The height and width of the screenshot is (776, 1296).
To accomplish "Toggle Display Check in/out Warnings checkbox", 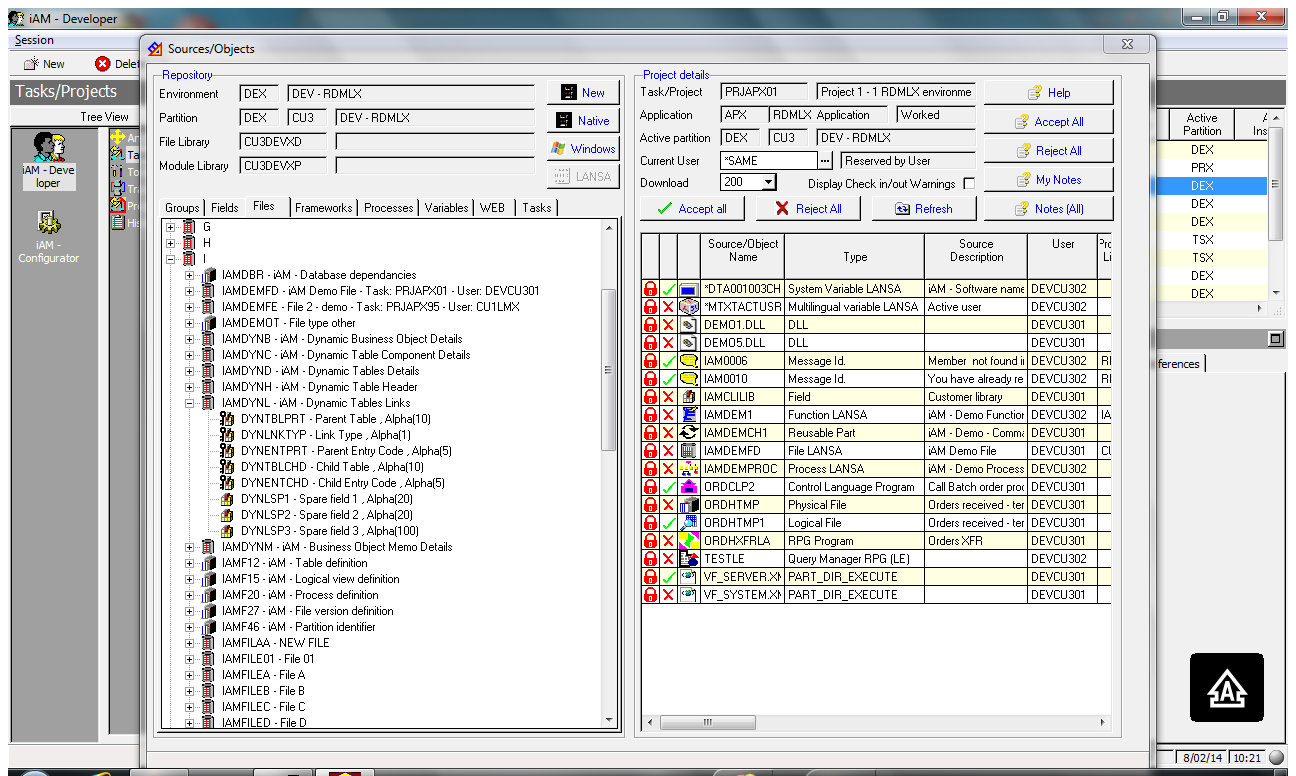I will coord(968,184).
